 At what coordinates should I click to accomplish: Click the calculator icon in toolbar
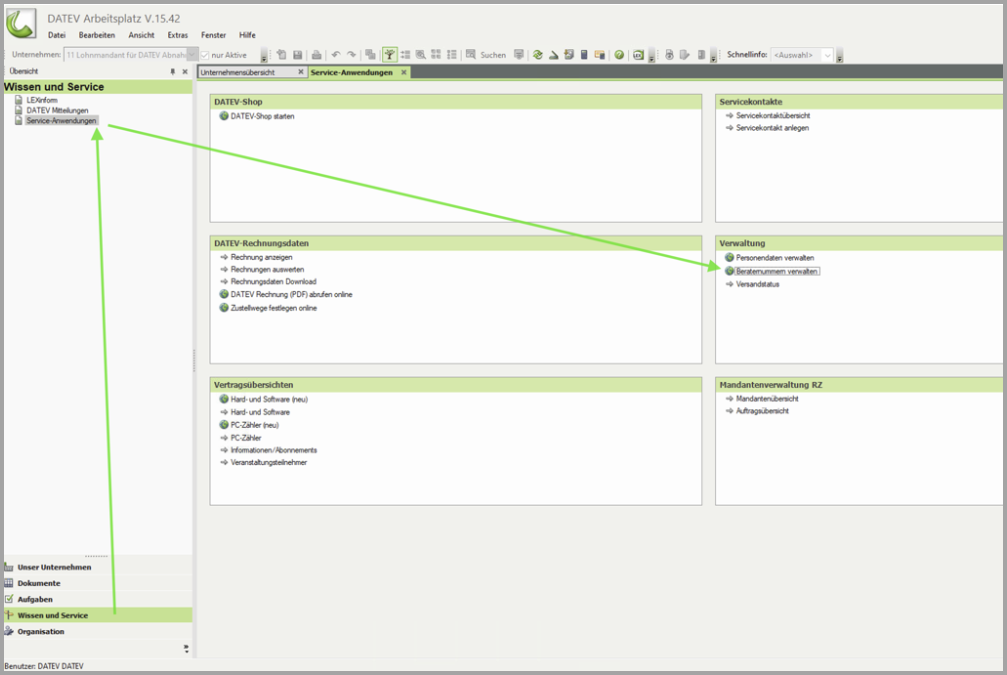coord(584,55)
